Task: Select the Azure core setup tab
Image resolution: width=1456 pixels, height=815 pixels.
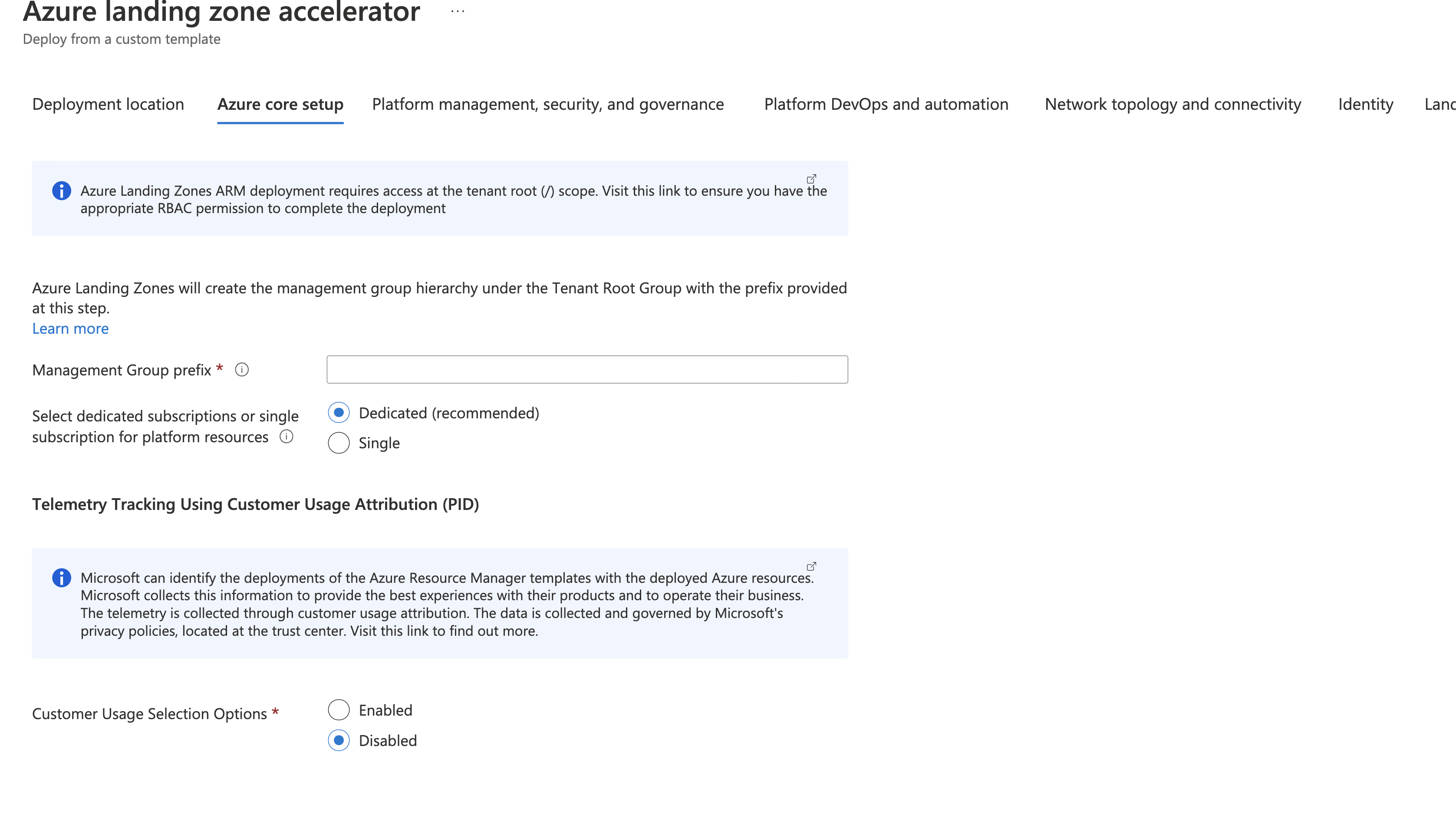Action: pyautogui.click(x=280, y=104)
